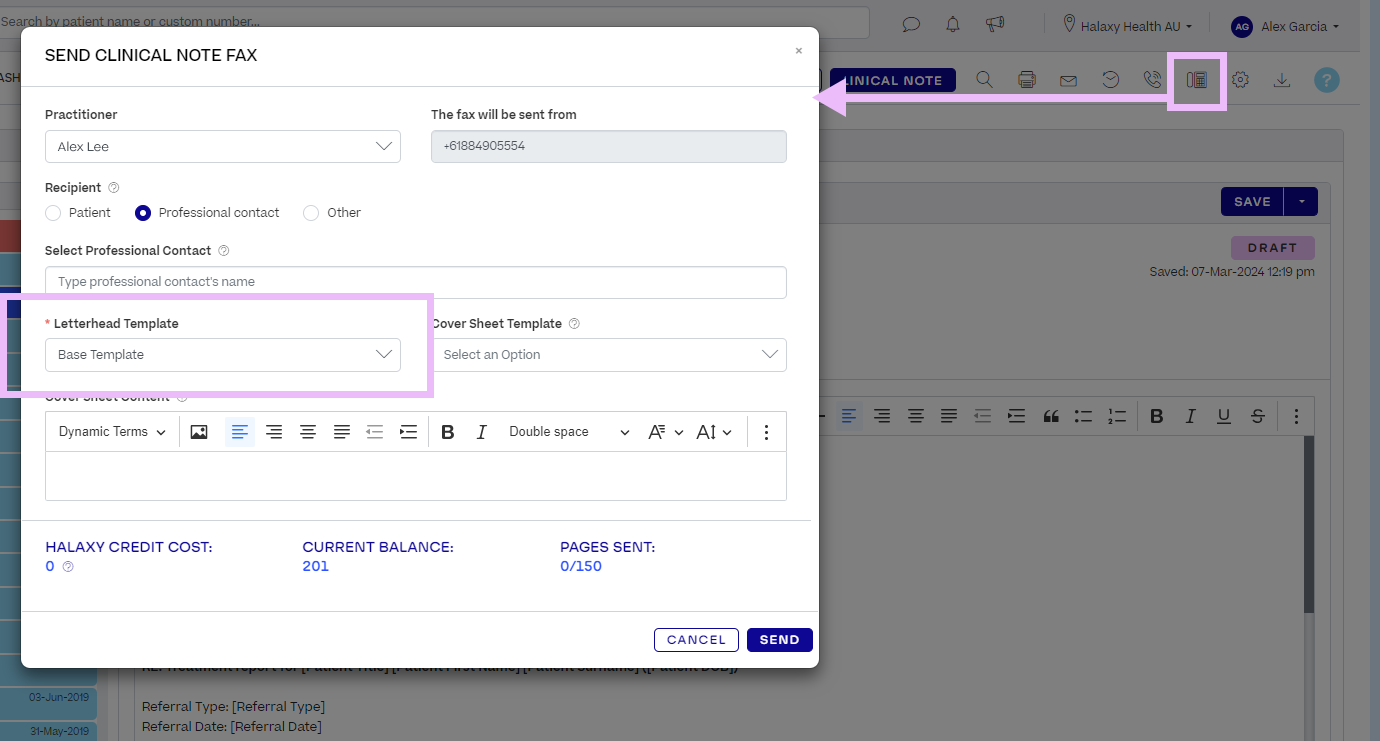Apply underline in the background note editor

1224,416
